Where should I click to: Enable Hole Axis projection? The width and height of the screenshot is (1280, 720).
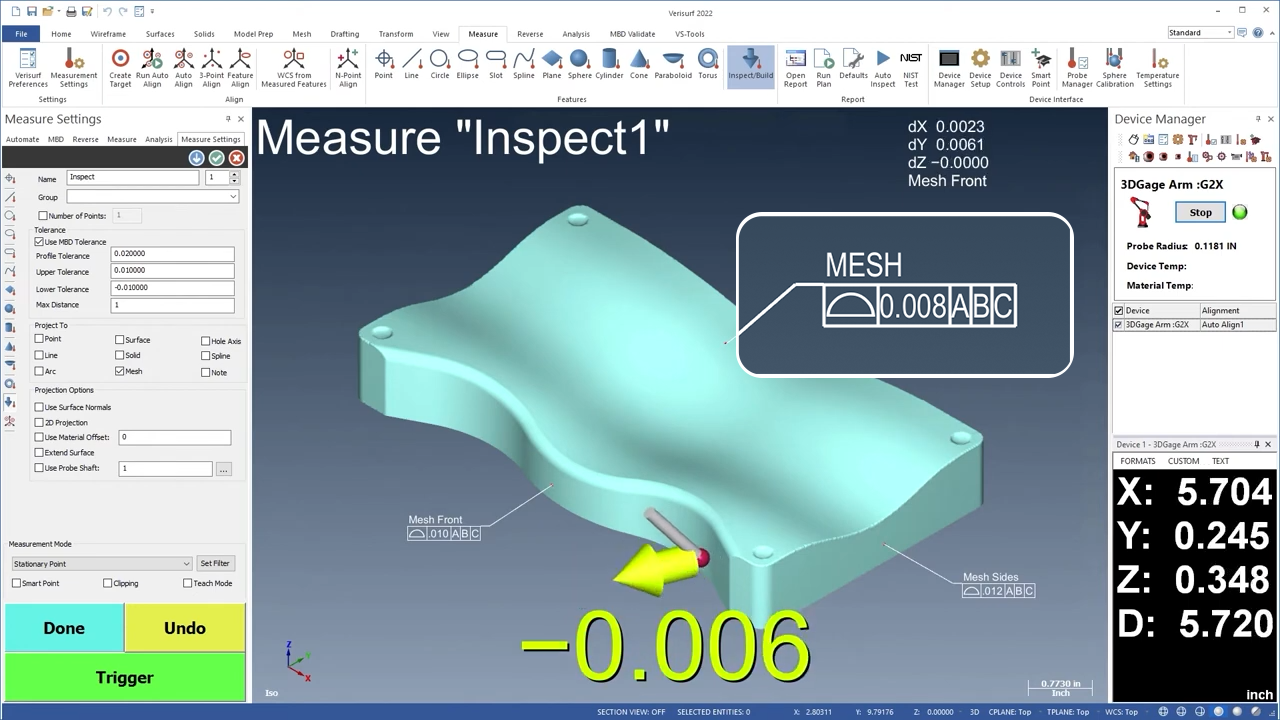click(x=206, y=341)
